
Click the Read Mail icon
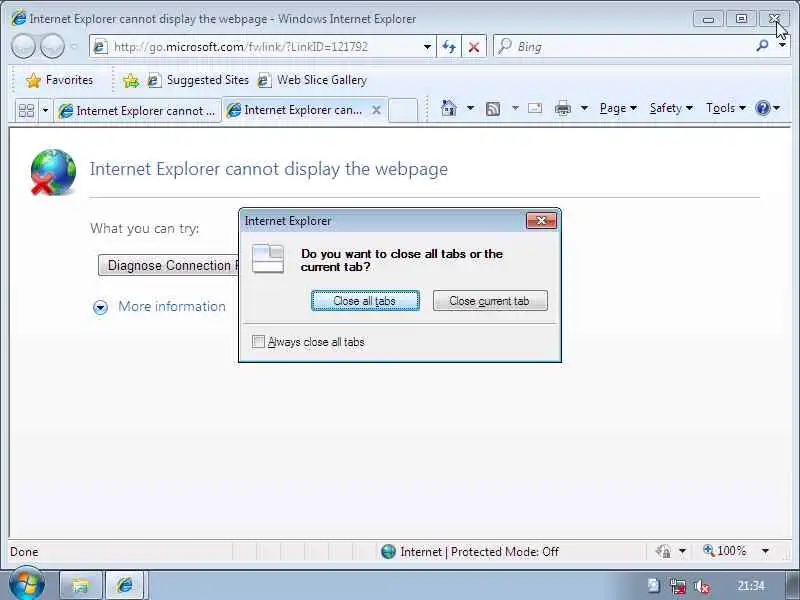pyautogui.click(x=535, y=108)
